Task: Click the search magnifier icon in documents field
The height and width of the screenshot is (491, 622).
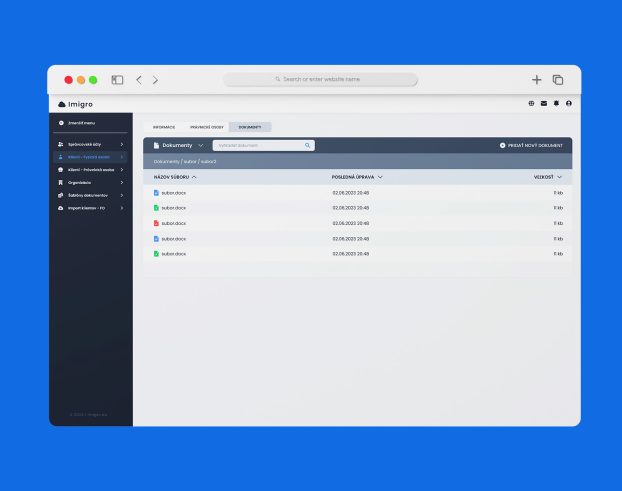Action: (x=307, y=145)
